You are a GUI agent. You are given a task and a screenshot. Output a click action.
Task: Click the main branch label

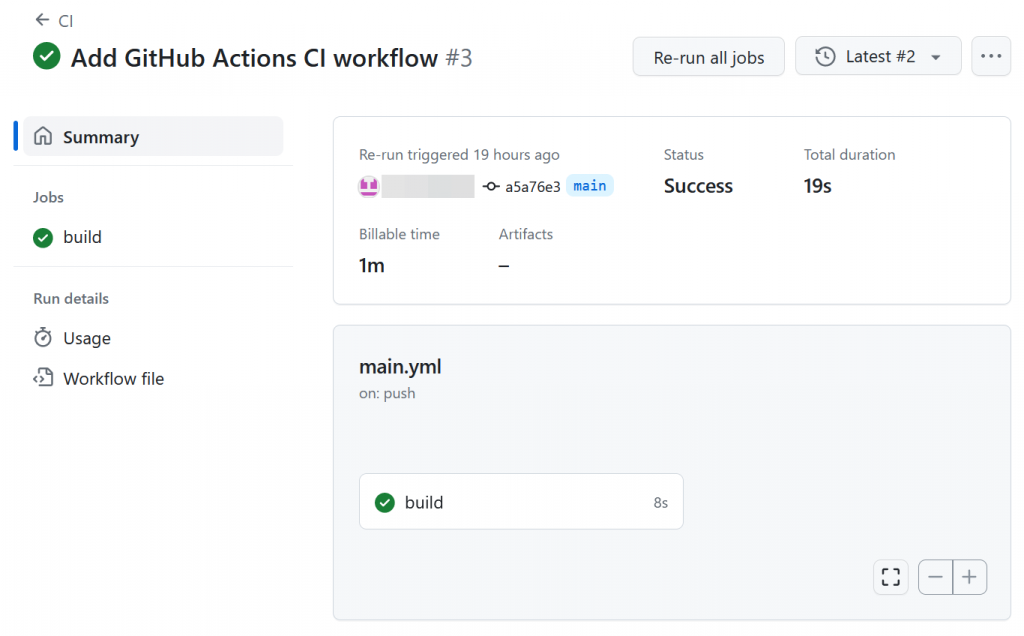590,186
